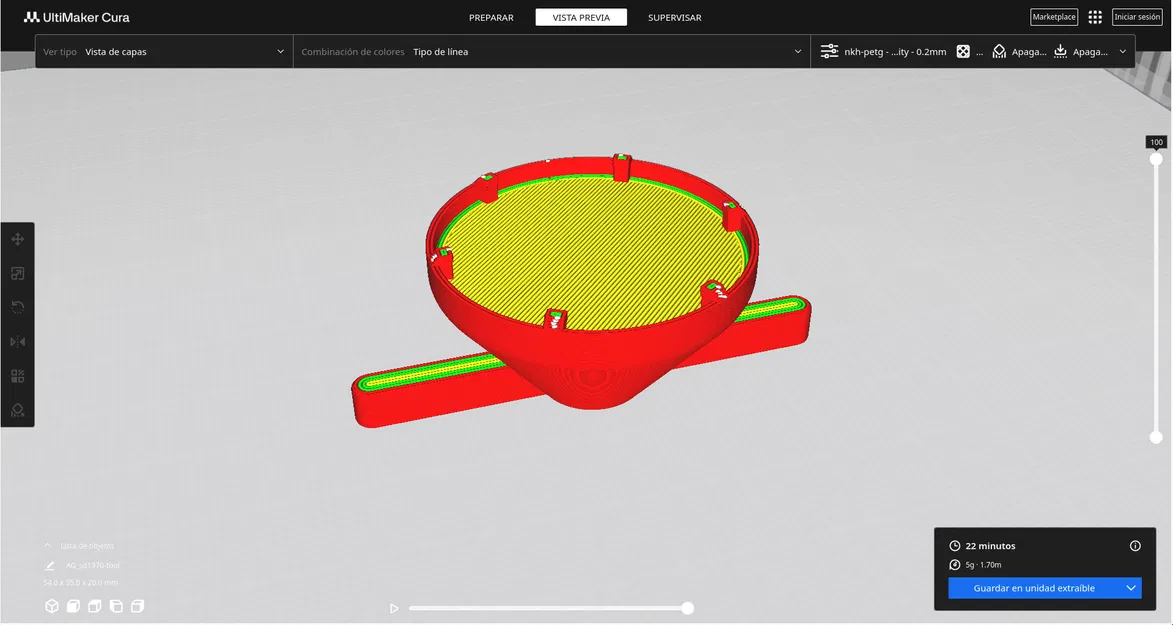Click Guardar en unidad extraíble
The height and width of the screenshot is (625, 1173).
click(1034, 588)
